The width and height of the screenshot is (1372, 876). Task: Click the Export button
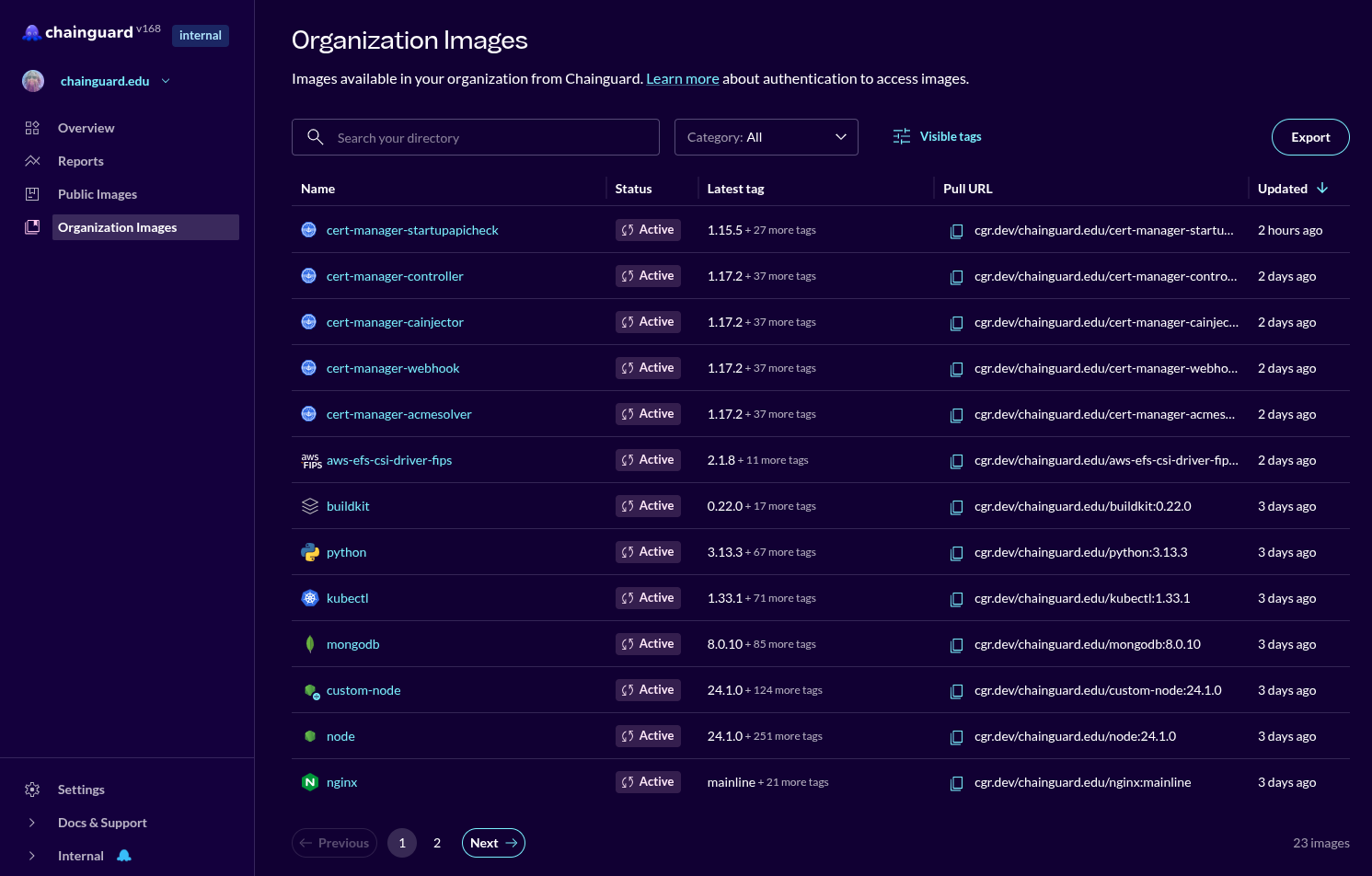tap(1309, 136)
